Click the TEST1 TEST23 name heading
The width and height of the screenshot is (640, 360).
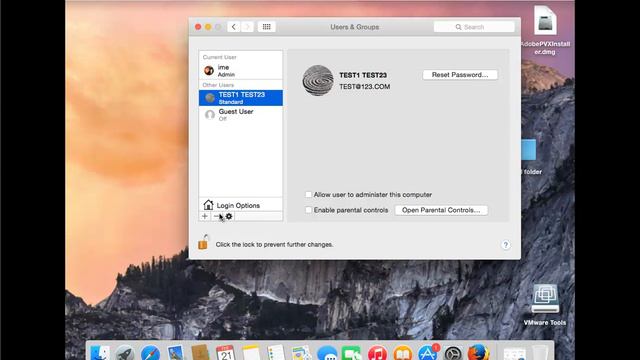click(x=363, y=75)
